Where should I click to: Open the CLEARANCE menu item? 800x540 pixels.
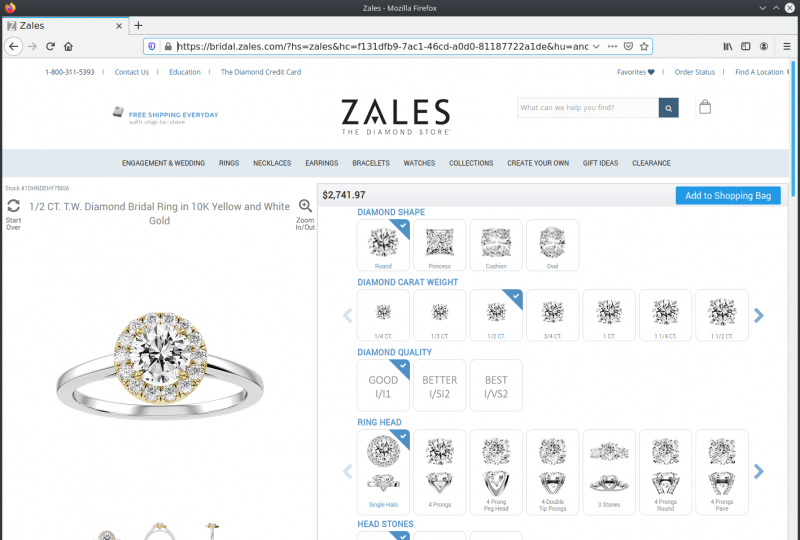[x=651, y=163]
